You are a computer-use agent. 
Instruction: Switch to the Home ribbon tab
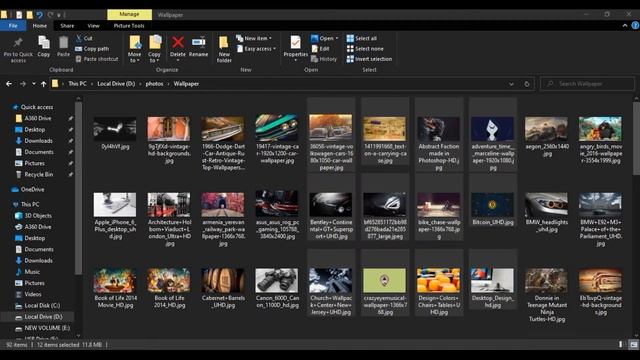pos(40,26)
